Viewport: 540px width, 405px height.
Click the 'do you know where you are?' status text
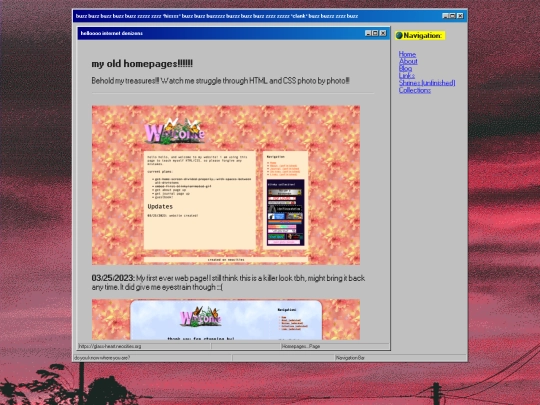(102, 358)
